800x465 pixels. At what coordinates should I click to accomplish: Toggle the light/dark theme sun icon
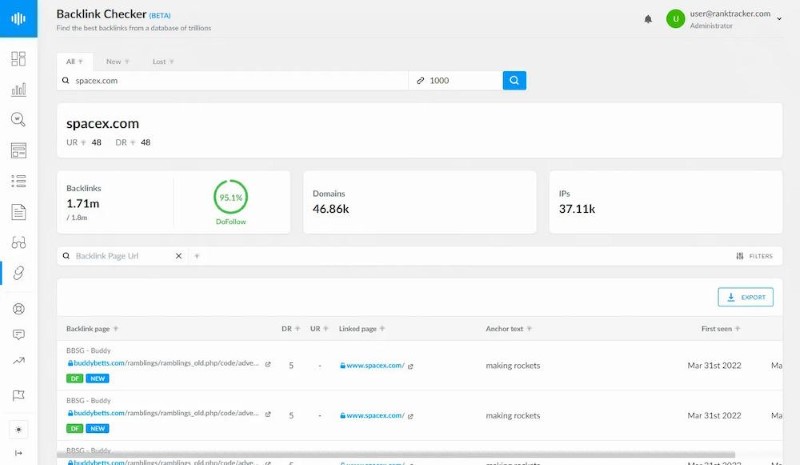tap(18, 430)
